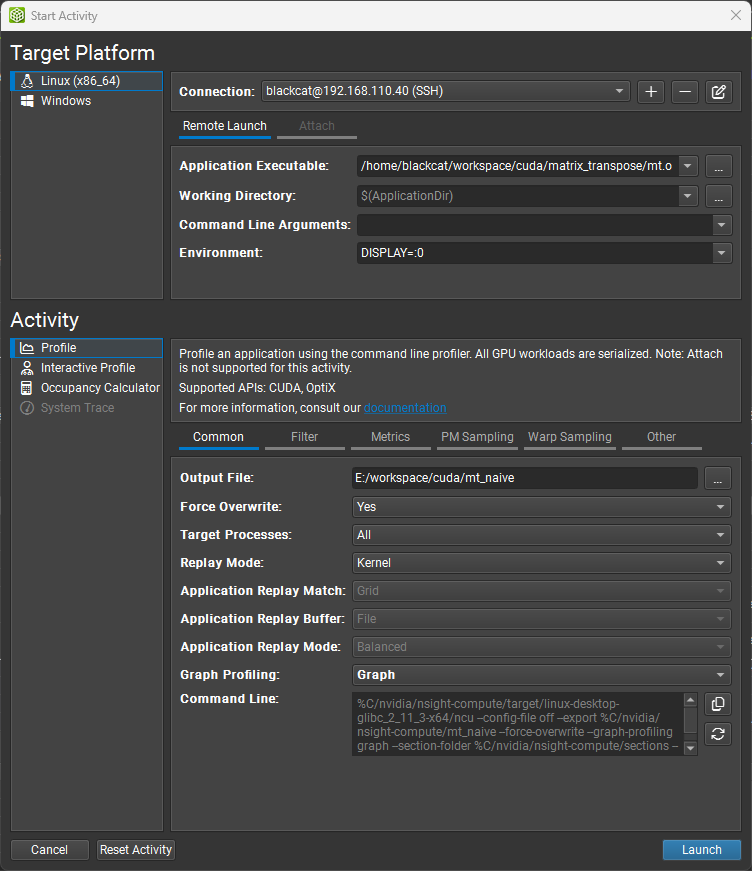
Task: Open the Connection dropdown
Action: coord(445,92)
